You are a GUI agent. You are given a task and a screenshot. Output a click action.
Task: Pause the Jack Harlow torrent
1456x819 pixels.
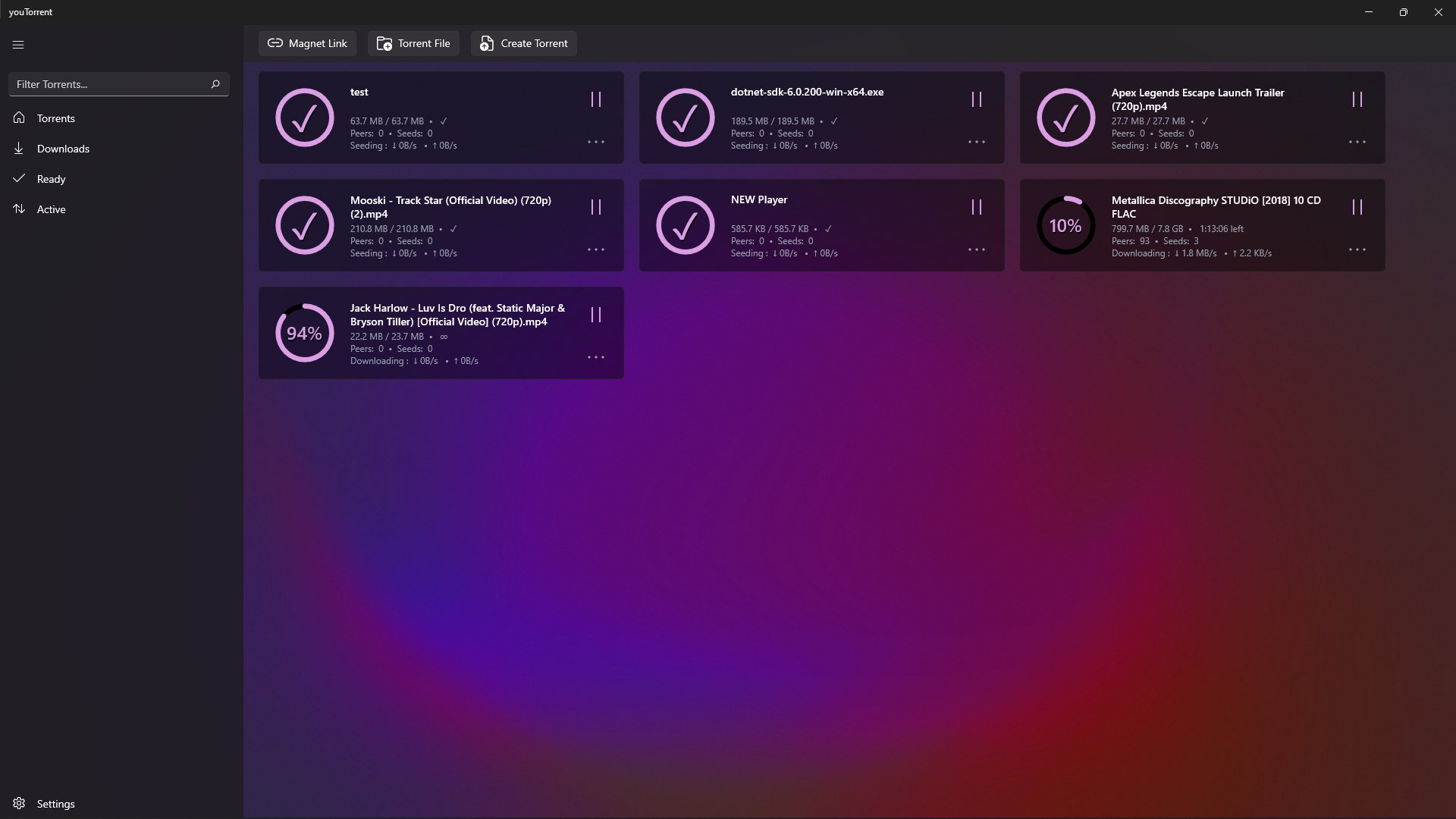coord(595,315)
